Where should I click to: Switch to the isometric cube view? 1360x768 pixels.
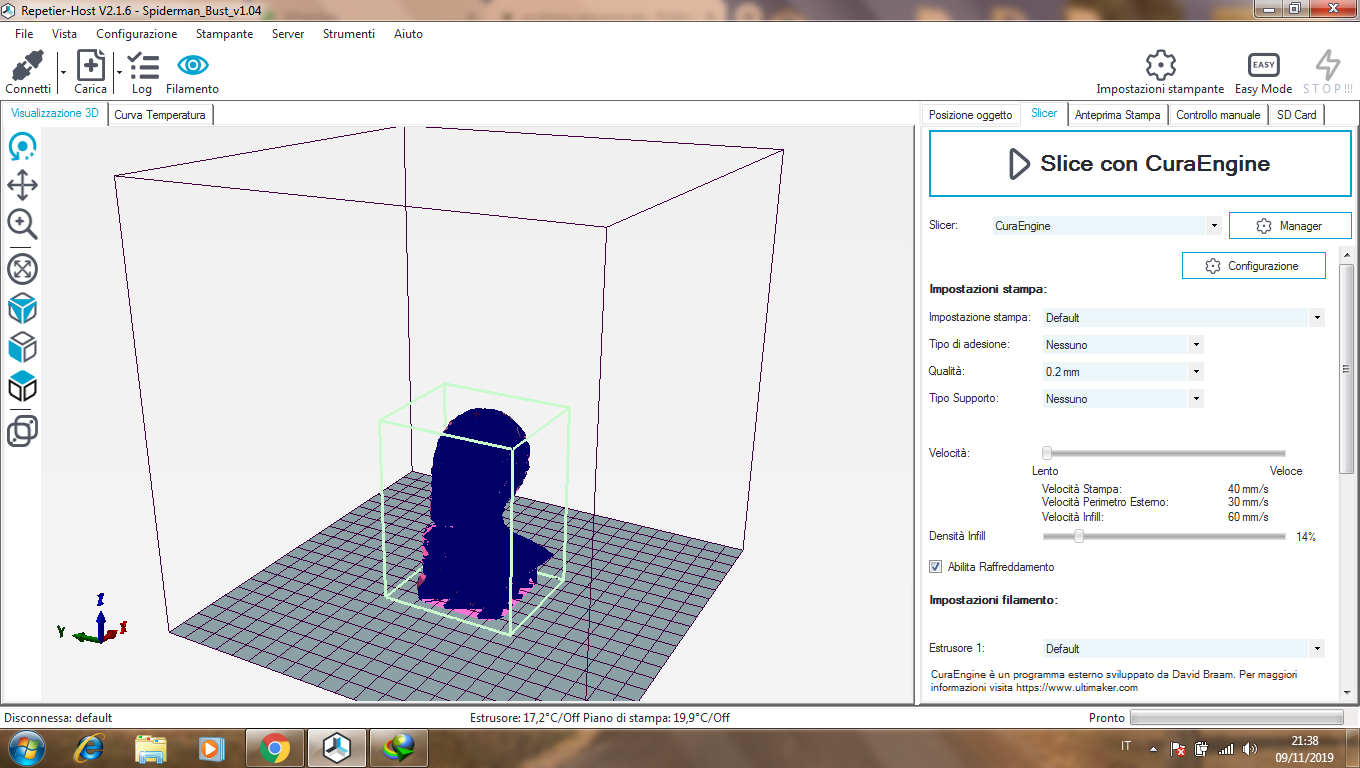pyautogui.click(x=22, y=309)
